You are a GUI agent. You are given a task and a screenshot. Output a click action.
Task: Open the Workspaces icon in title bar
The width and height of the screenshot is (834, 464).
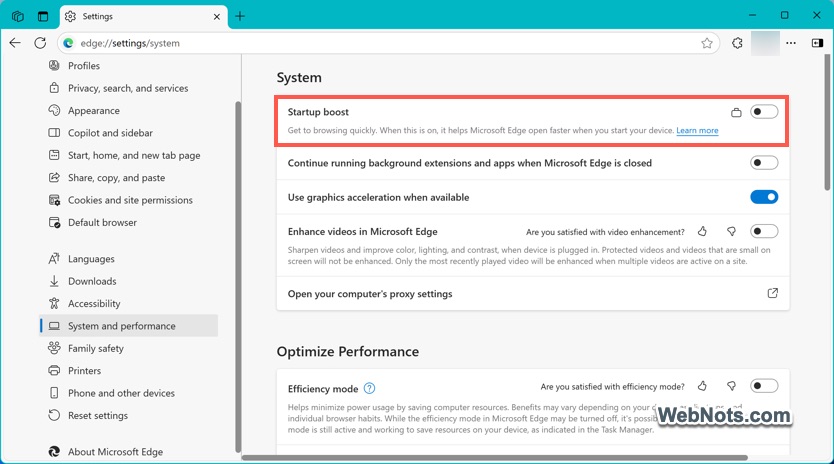(18, 16)
